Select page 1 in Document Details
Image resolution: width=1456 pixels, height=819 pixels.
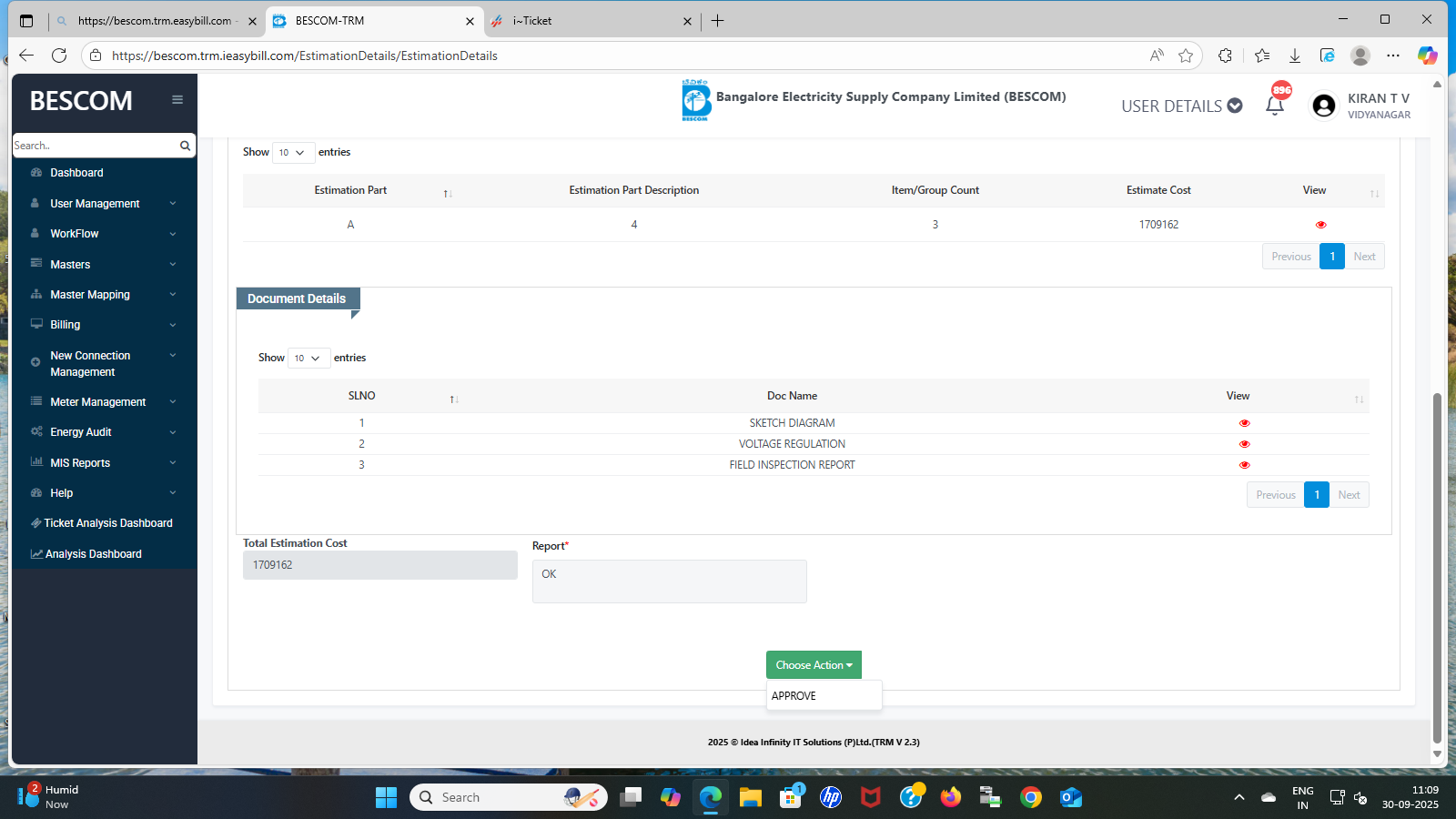[x=1317, y=495]
